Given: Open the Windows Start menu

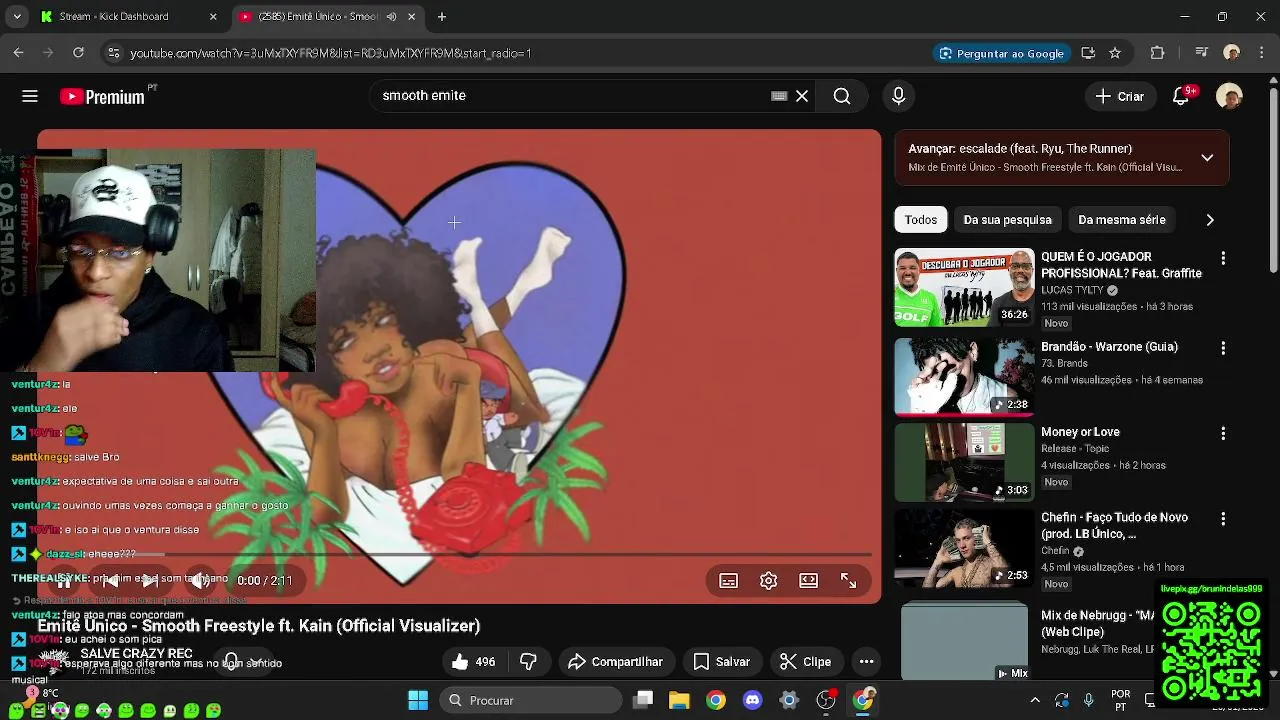Looking at the screenshot, I should (x=418, y=700).
